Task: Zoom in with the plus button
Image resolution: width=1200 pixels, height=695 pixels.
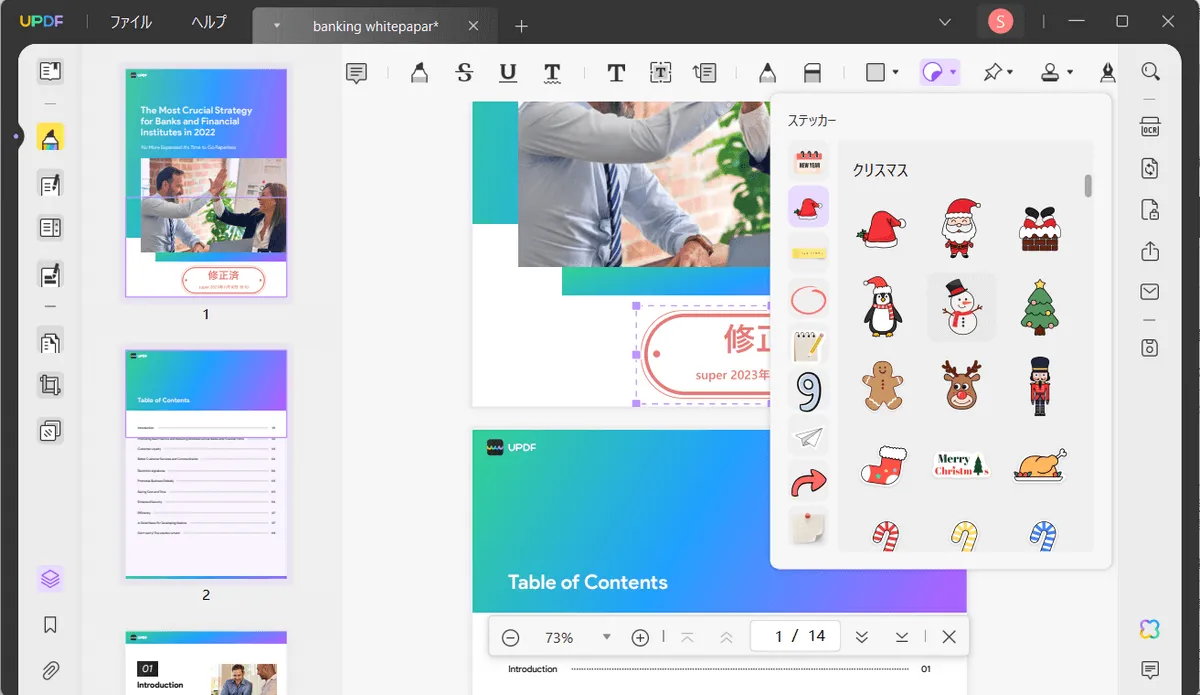Action: tap(640, 637)
